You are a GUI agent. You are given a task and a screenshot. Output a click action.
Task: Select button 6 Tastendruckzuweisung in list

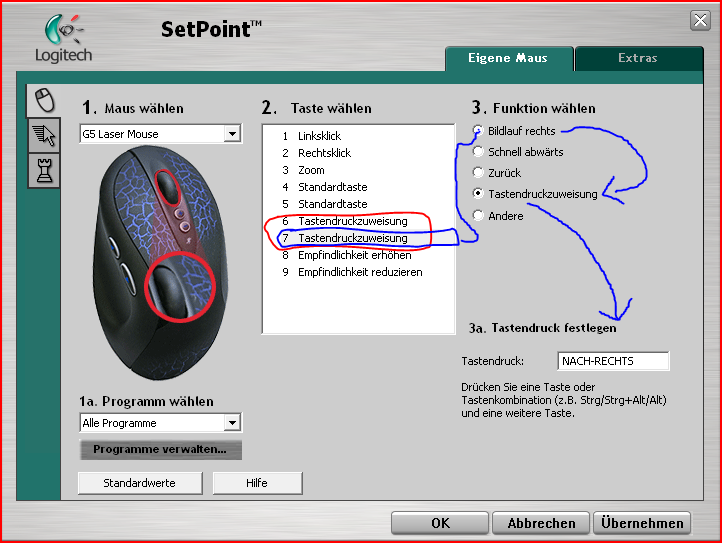358,221
